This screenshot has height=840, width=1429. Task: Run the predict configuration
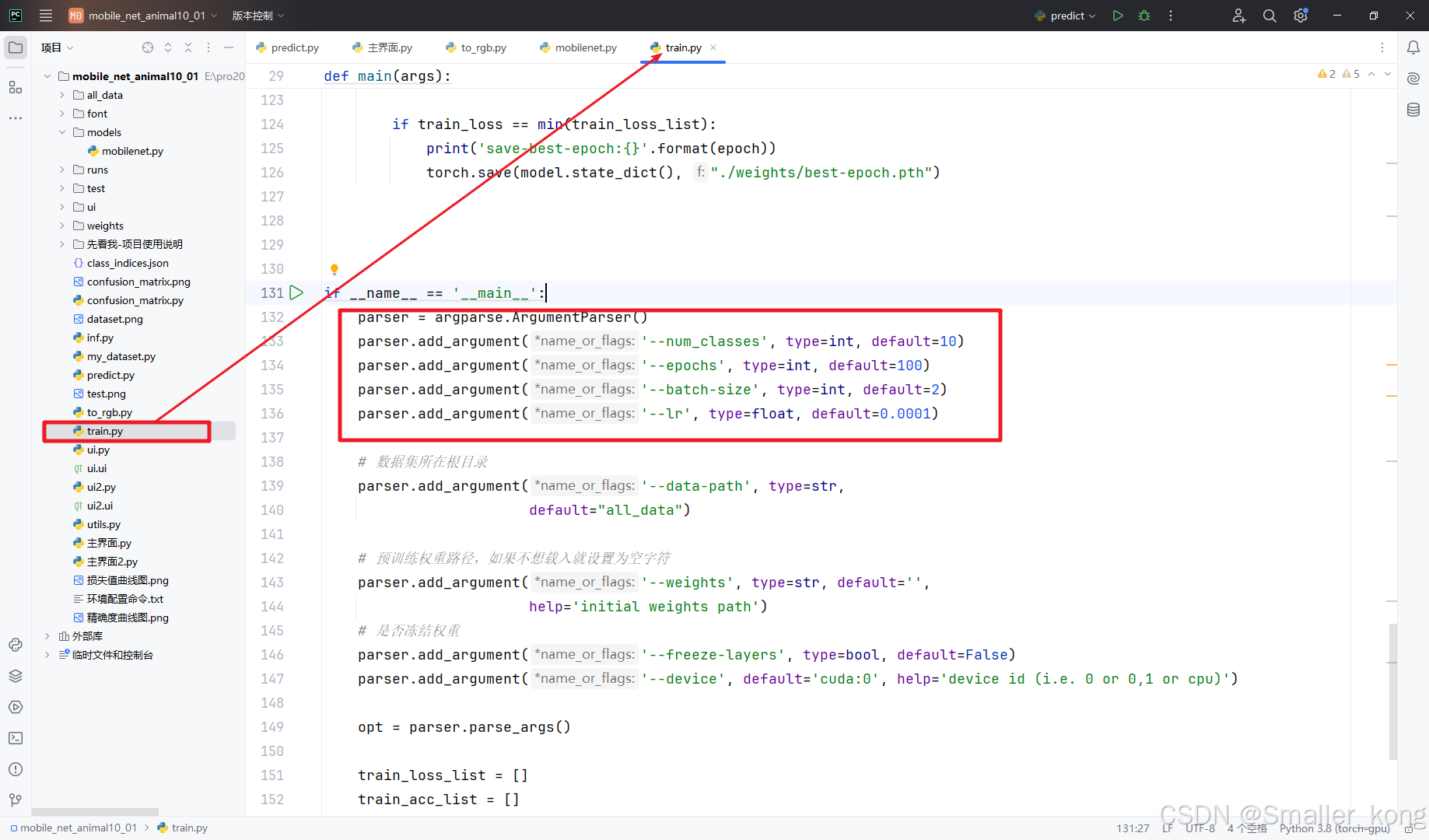(x=1118, y=16)
